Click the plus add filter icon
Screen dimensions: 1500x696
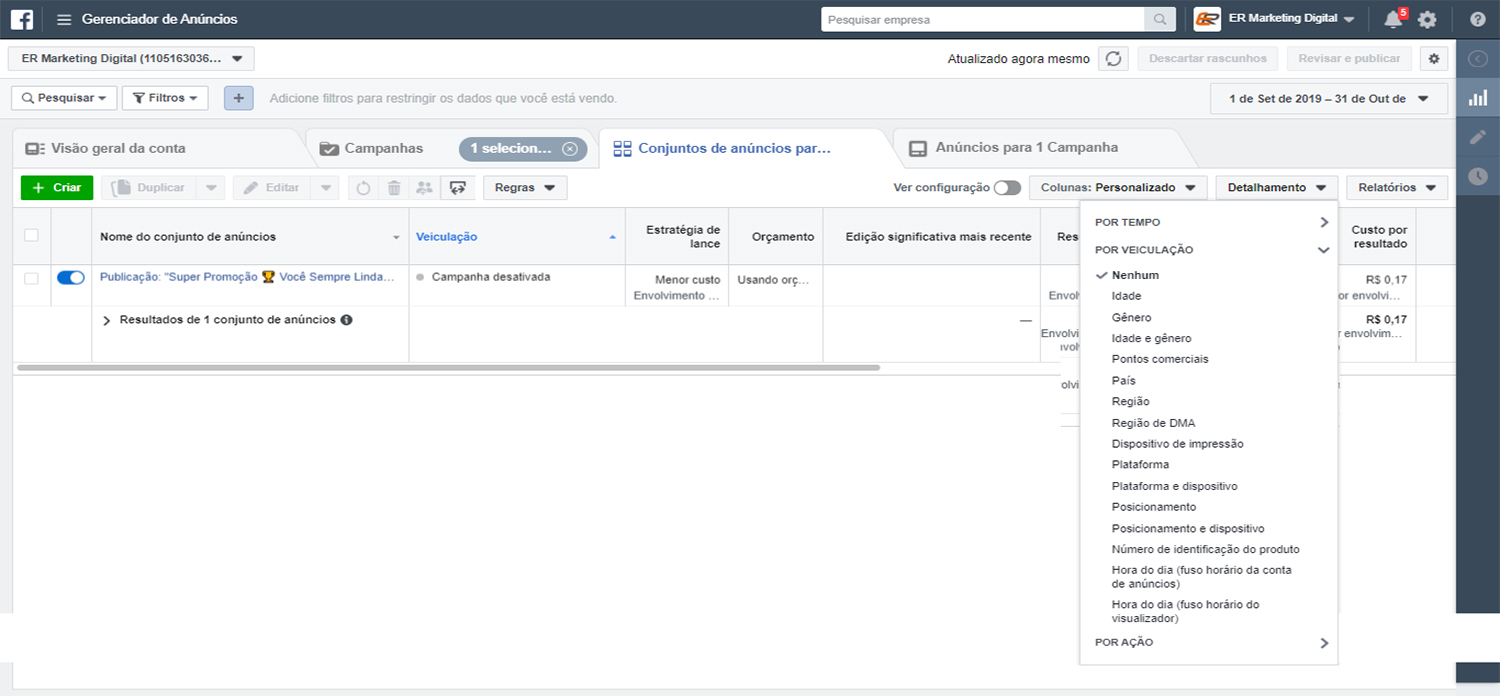[x=238, y=98]
